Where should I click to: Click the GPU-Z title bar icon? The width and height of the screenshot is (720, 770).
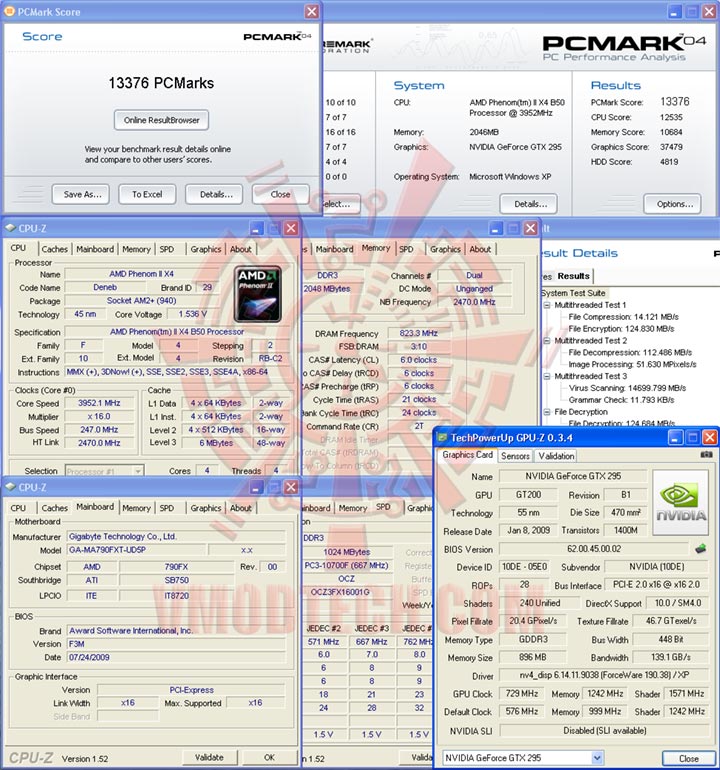[442, 438]
